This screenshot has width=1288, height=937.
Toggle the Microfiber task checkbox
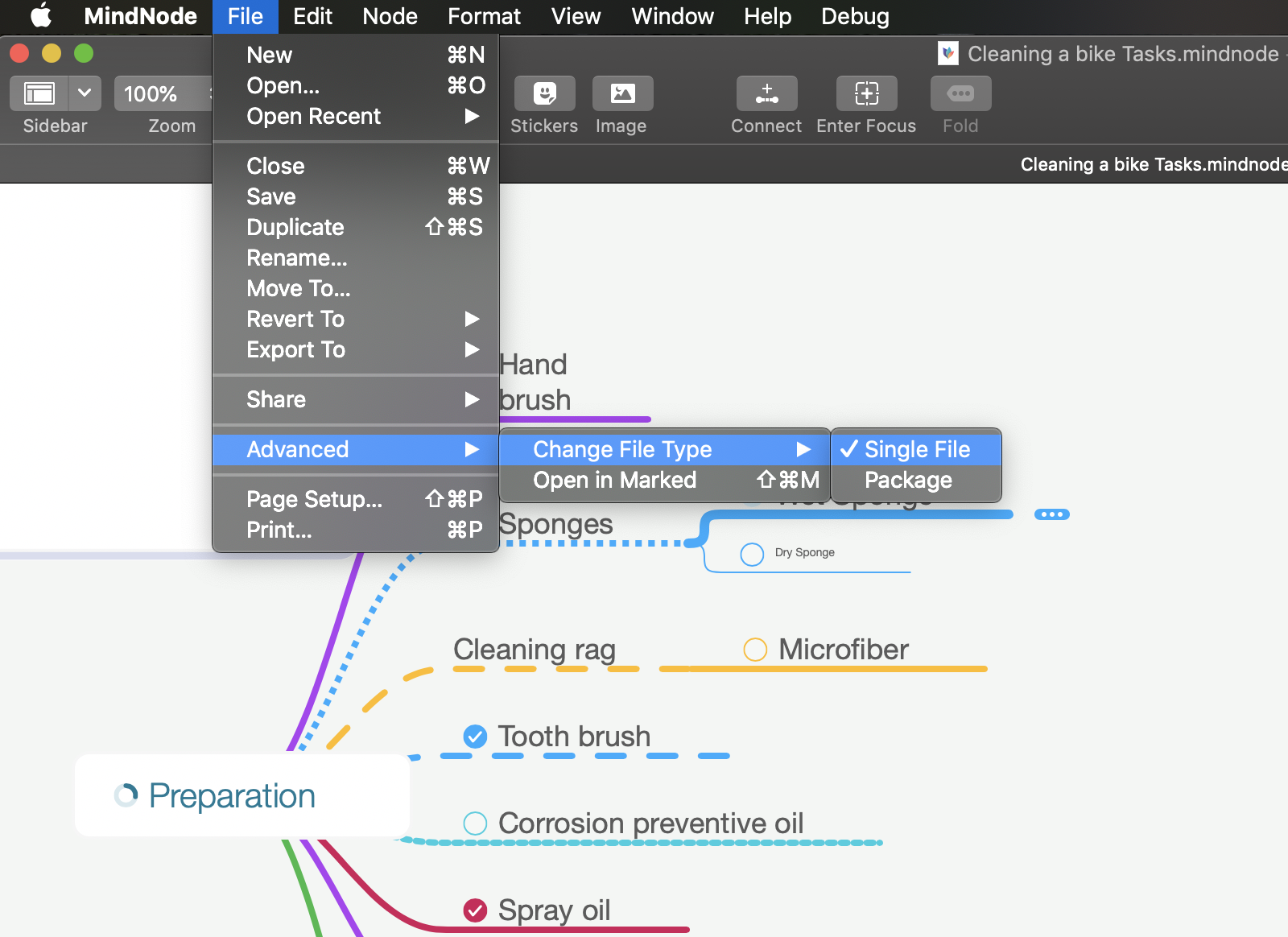click(755, 649)
